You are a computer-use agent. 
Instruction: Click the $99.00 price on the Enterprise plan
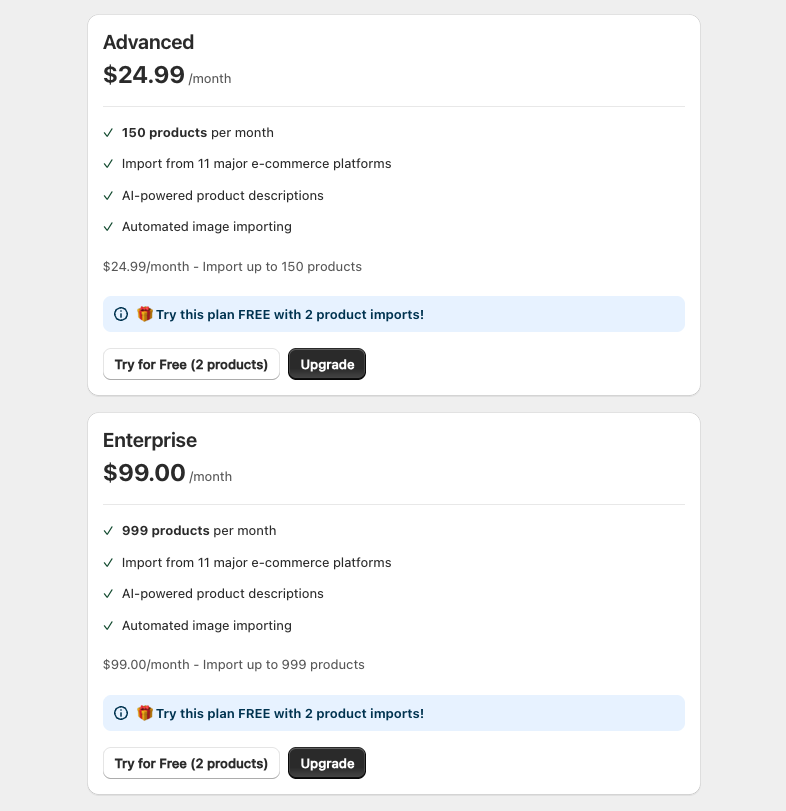[143, 472]
